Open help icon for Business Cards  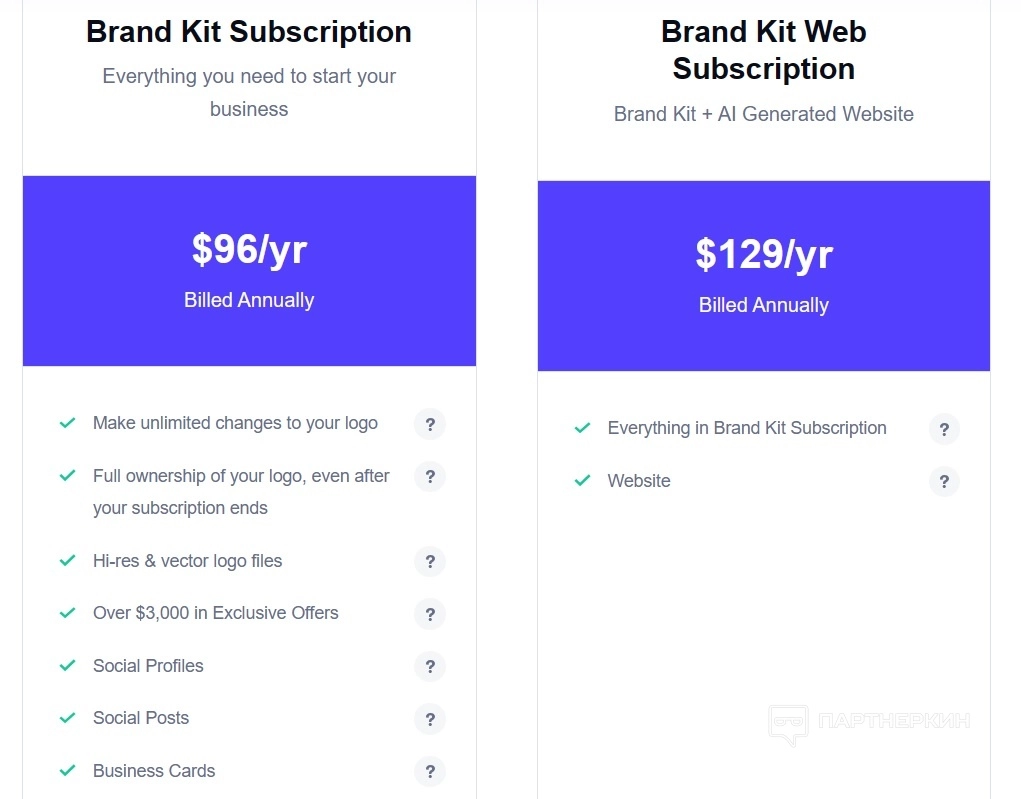tap(430, 772)
